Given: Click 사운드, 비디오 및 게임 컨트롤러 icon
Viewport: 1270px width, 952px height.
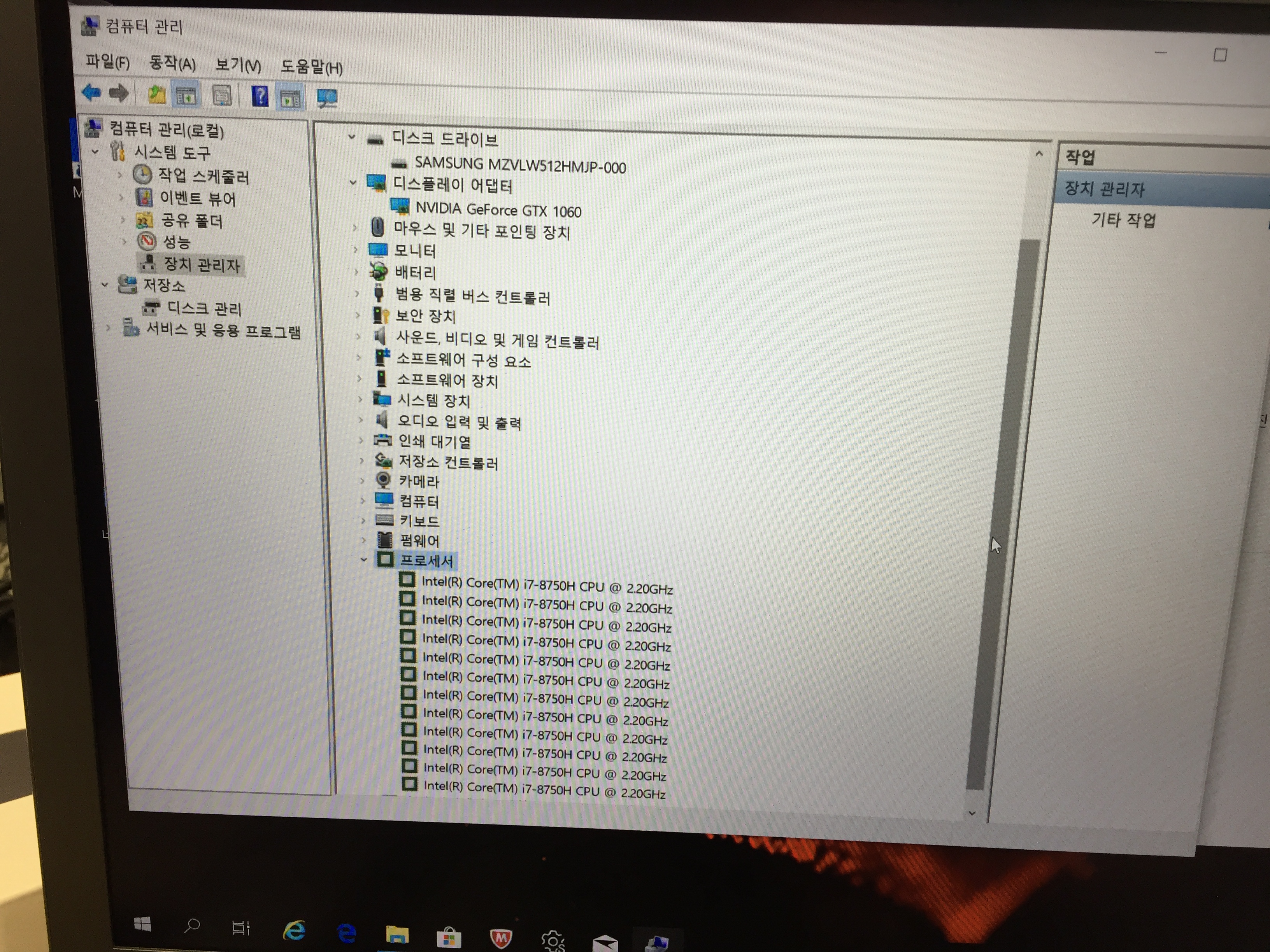Looking at the screenshot, I should 380,336.
